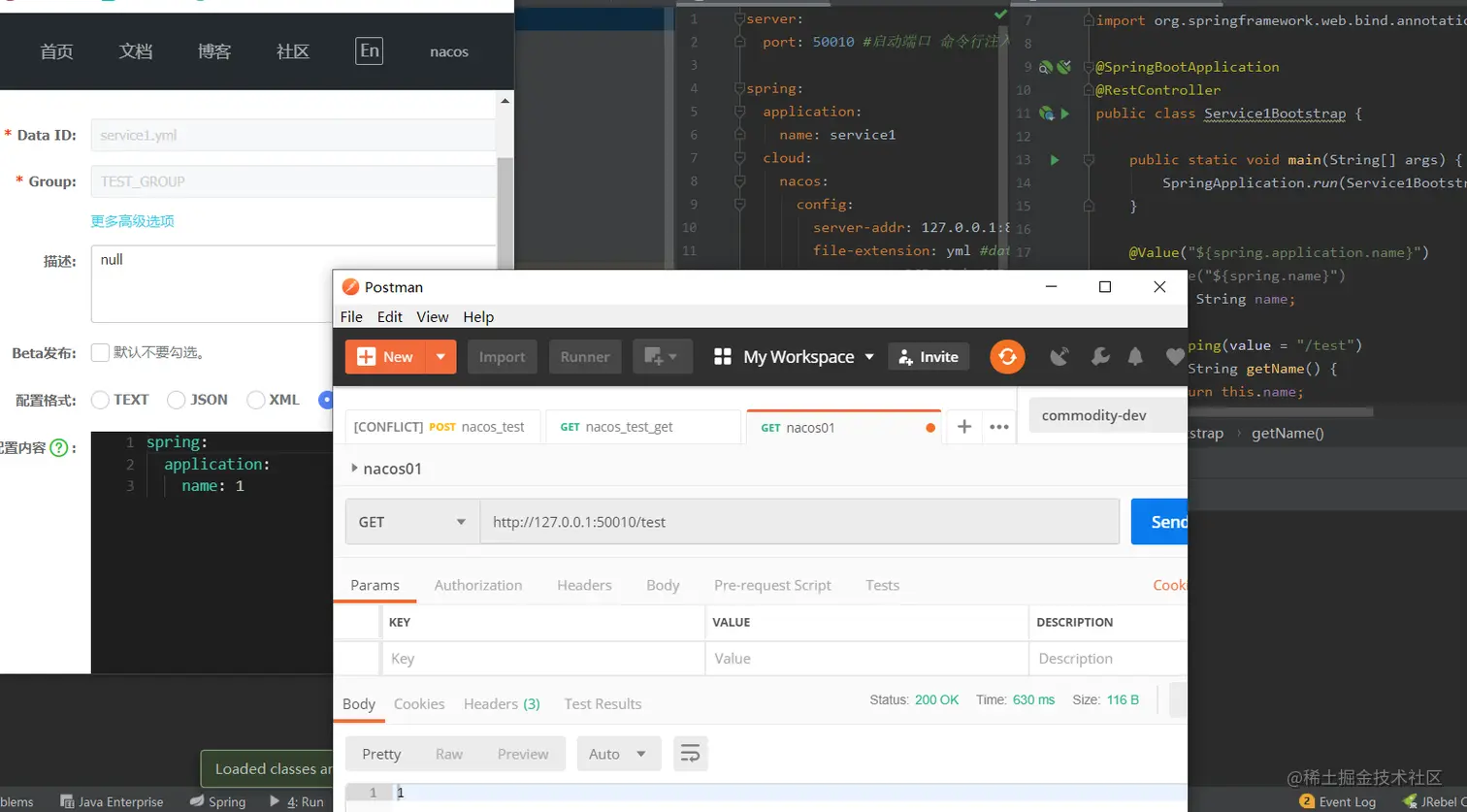This screenshot has width=1467, height=812.
Task: Collapse the nacos: YAML fold marker
Action: click(738, 181)
